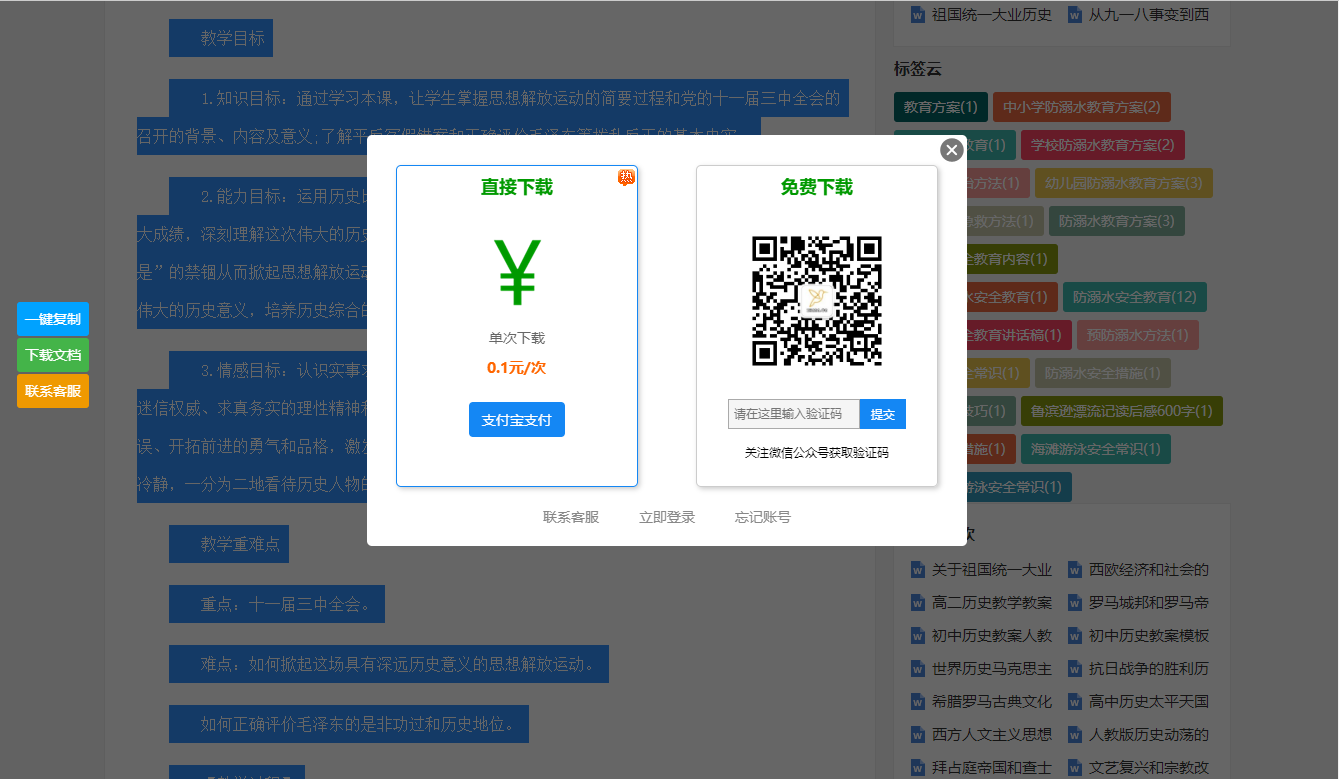Click the 0.1元/次 price text
The height and width of the screenshot is (779, 1339).
(x=517, y=368)
